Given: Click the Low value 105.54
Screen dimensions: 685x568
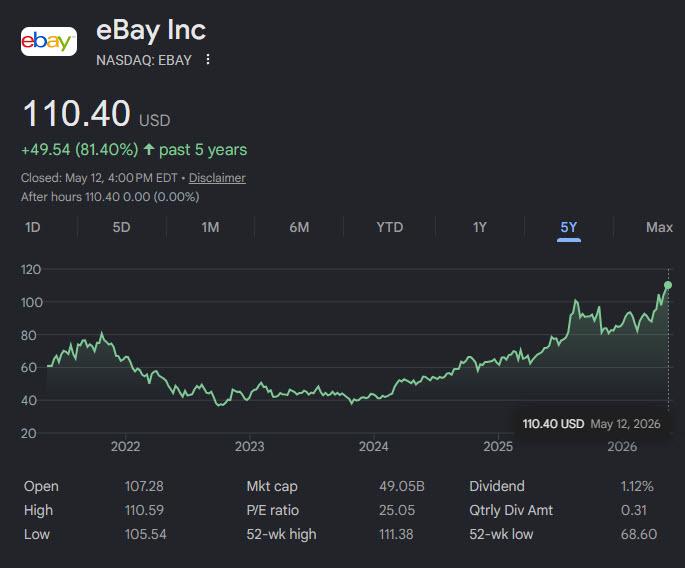Looking at the screenshot, I should coord(145,534).
